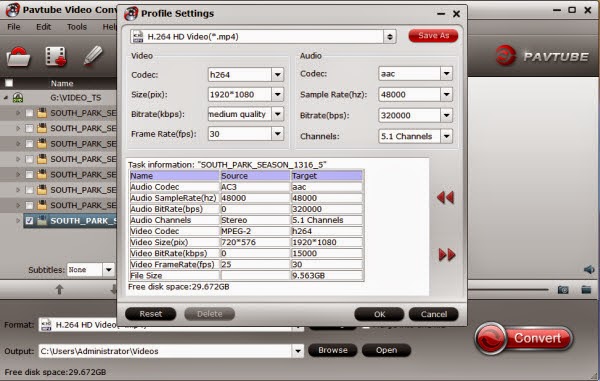The height and width of the screenshot is (381, 600).
Task: Click the Reset button
Action: point(151,314)
